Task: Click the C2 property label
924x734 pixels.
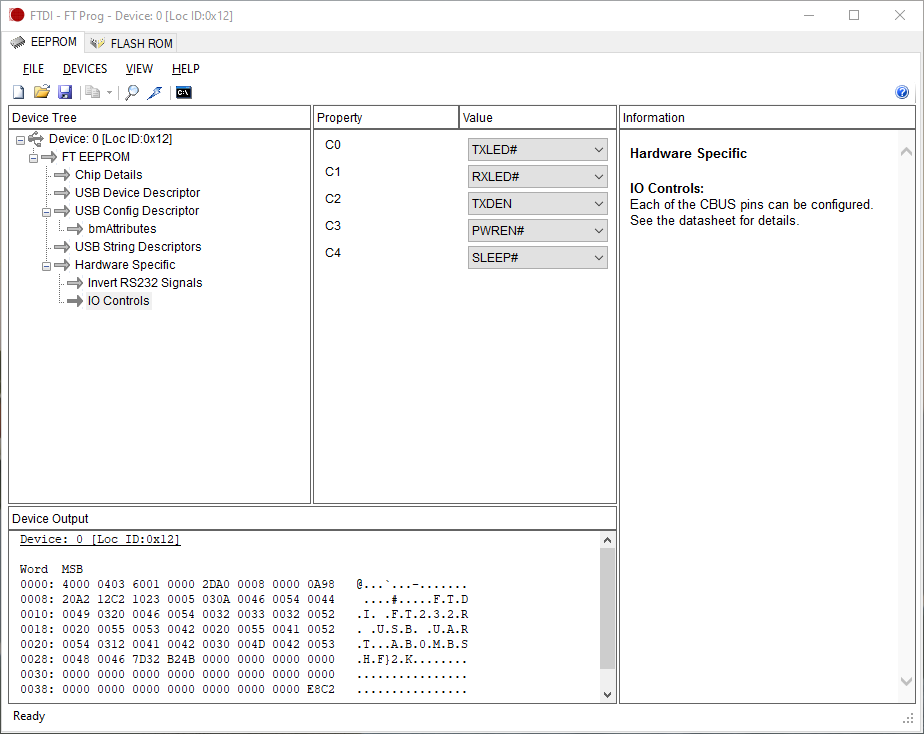Action: tap(333, 199)
